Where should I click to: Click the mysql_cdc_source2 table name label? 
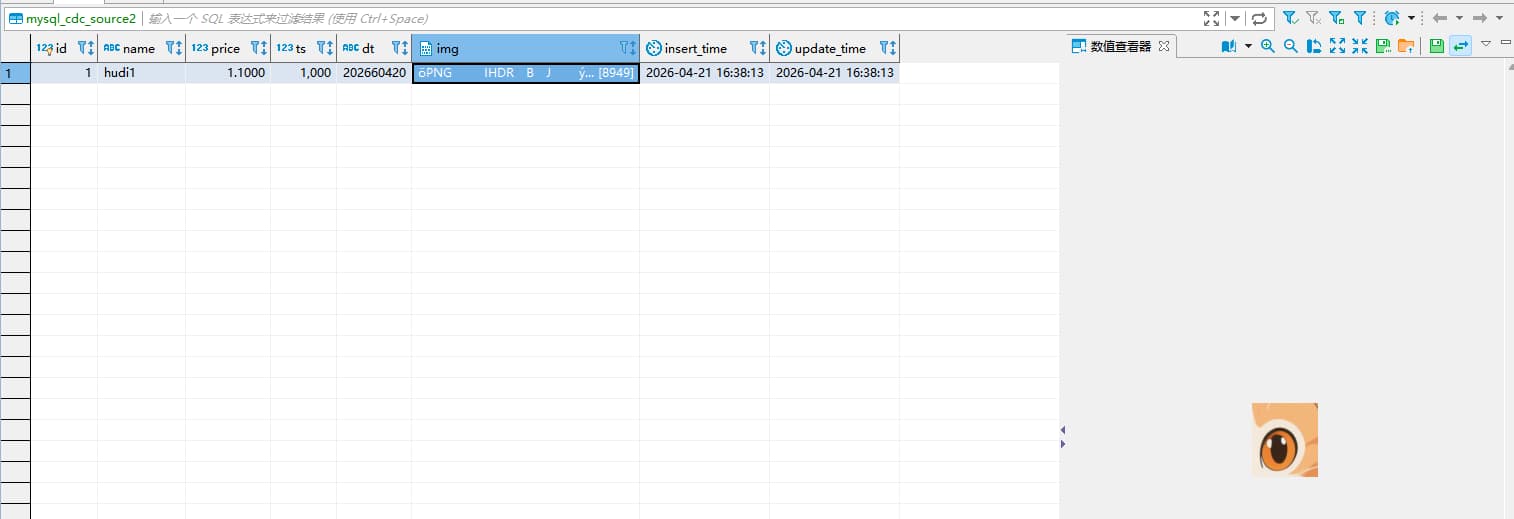(80, 19)
